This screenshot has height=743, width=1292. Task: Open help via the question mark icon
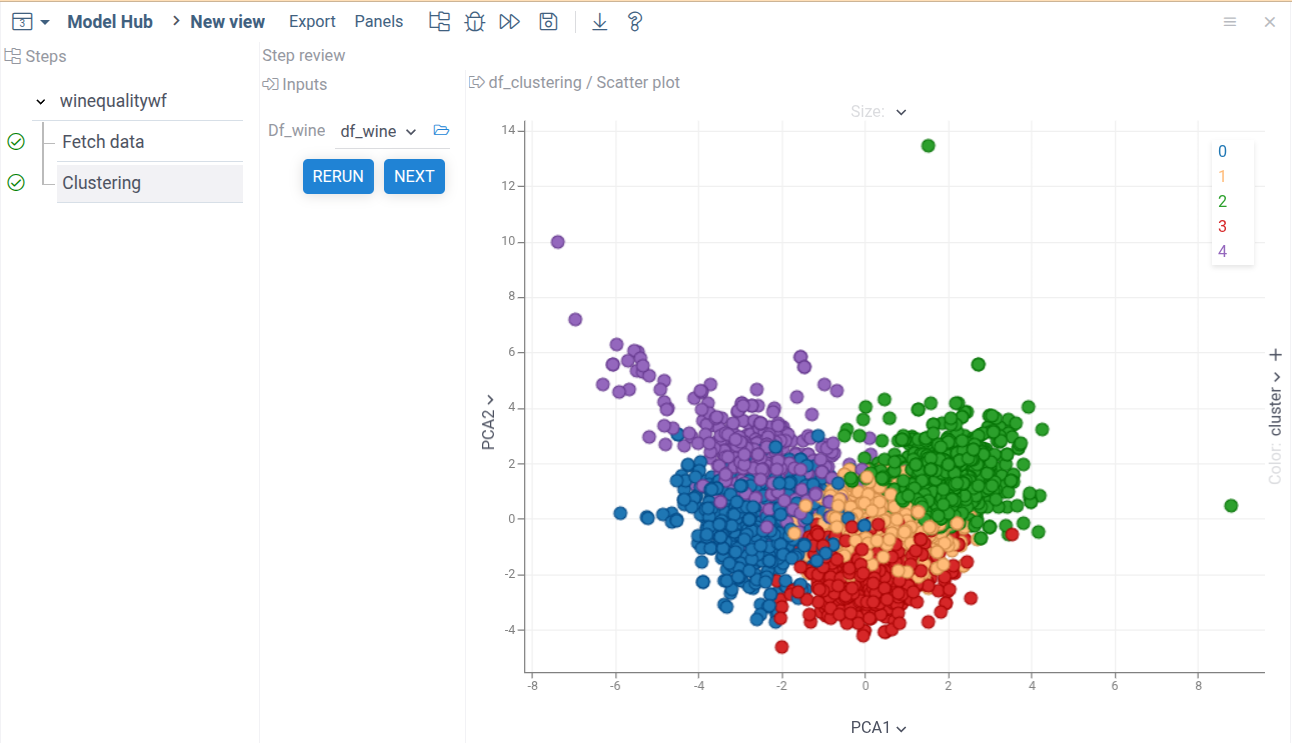635,20
